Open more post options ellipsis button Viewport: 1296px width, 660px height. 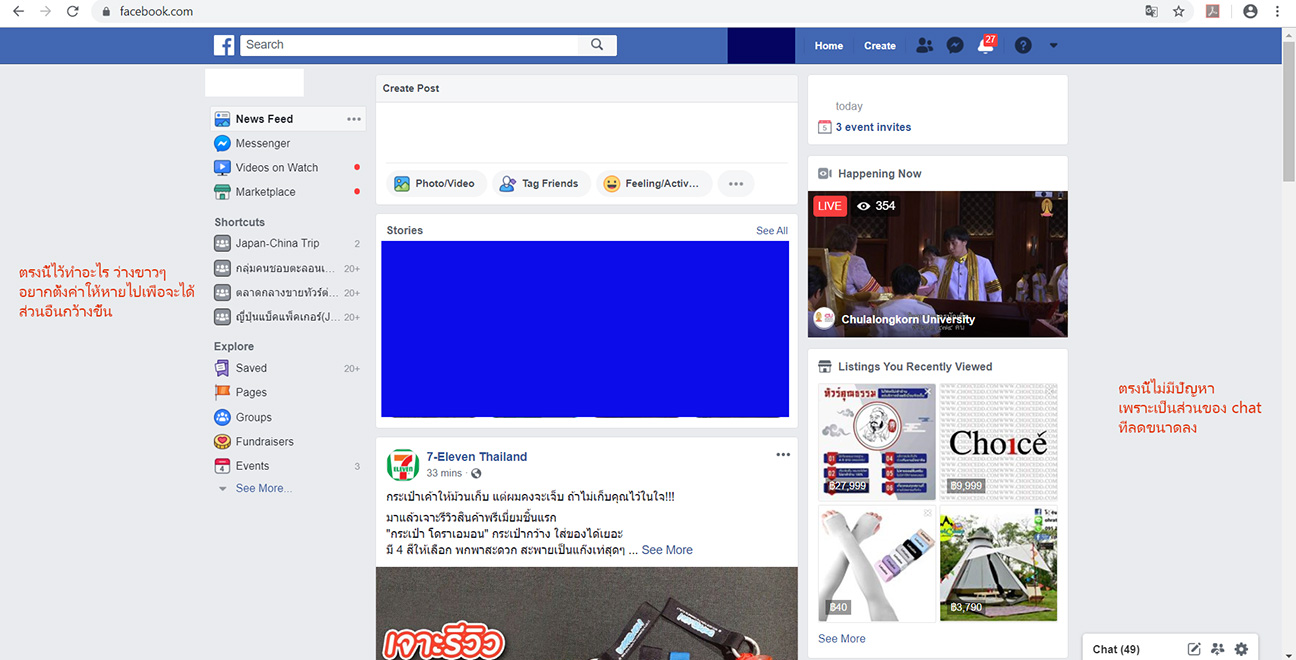pos(736,184)
